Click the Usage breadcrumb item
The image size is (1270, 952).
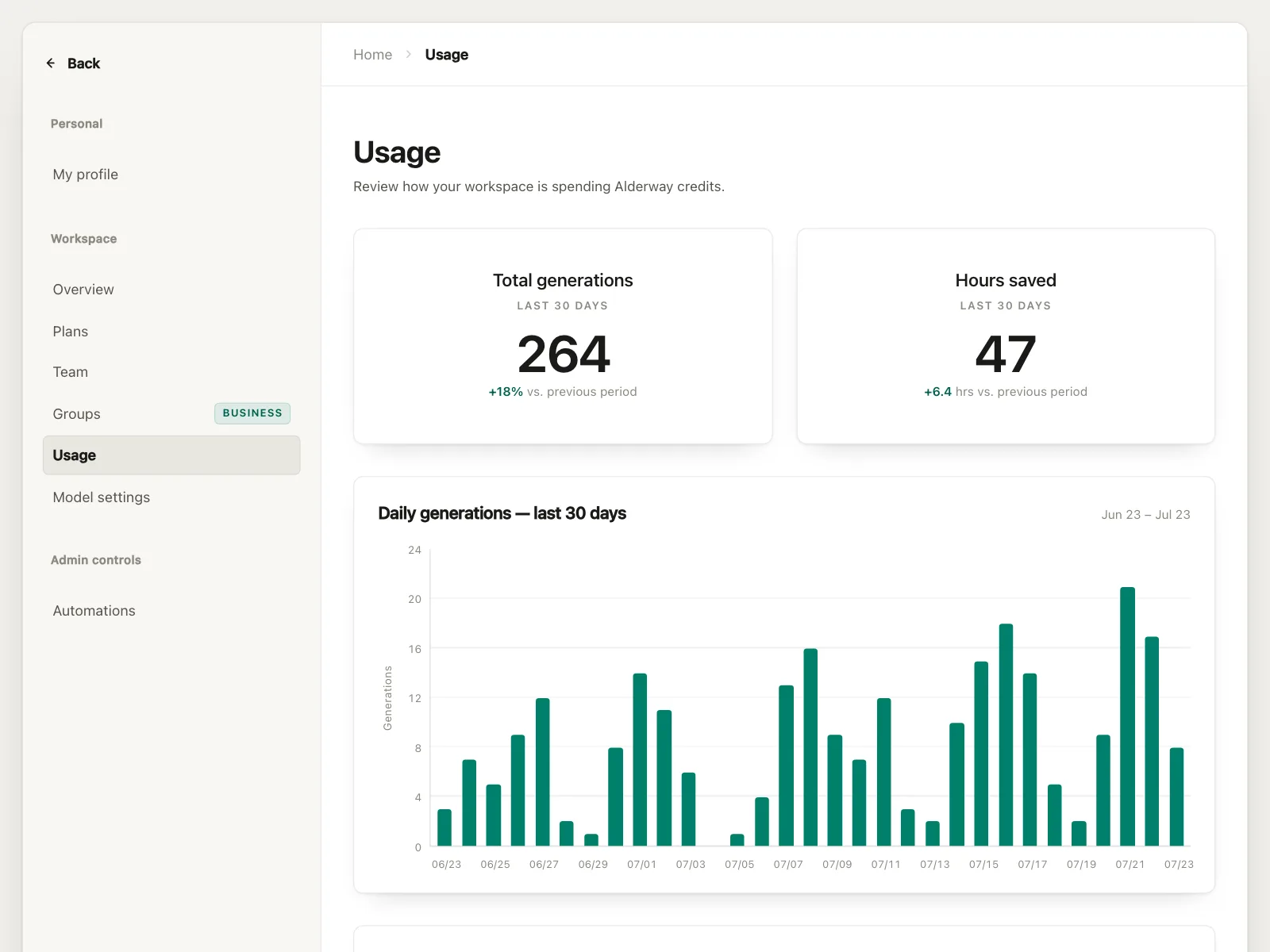pos(446,55)
